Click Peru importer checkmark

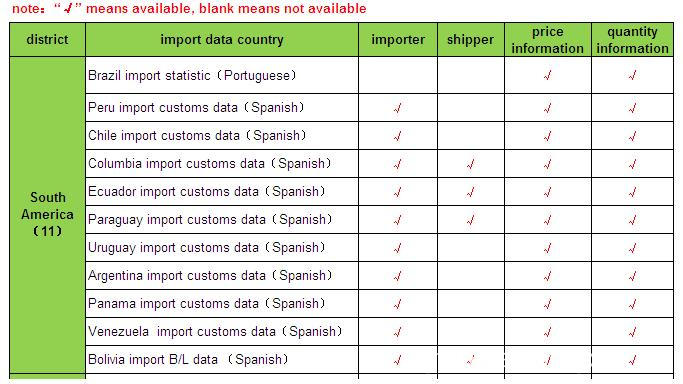(397, 108)
